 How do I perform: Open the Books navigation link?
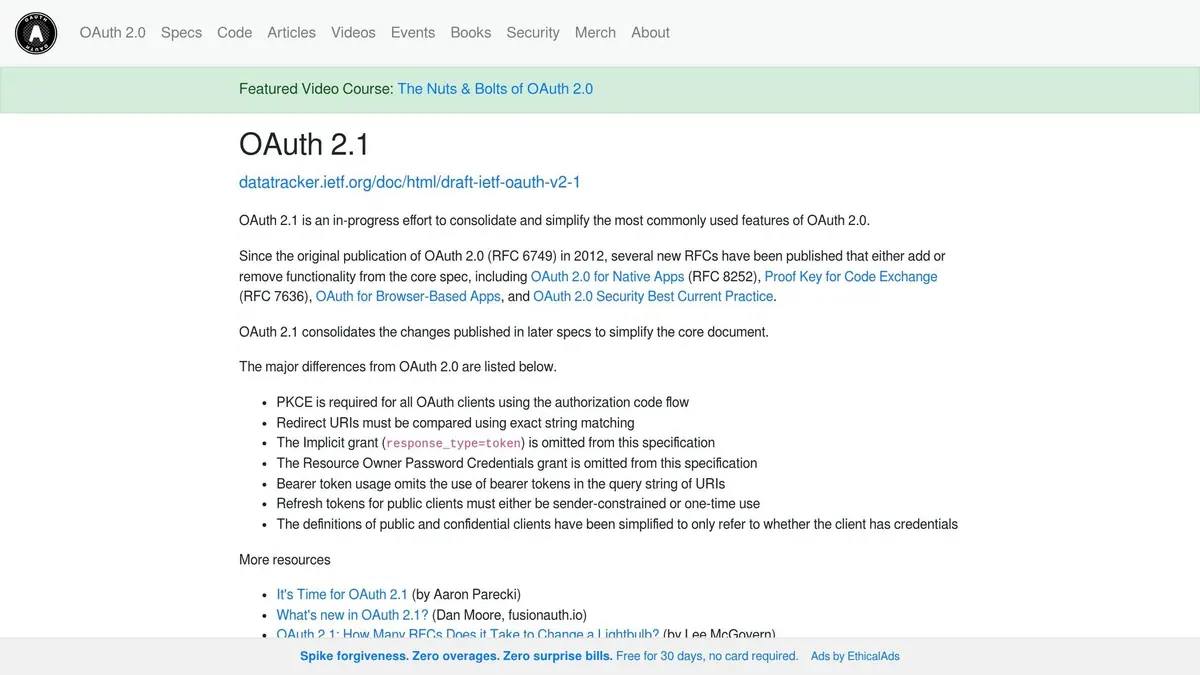[471, 33]
